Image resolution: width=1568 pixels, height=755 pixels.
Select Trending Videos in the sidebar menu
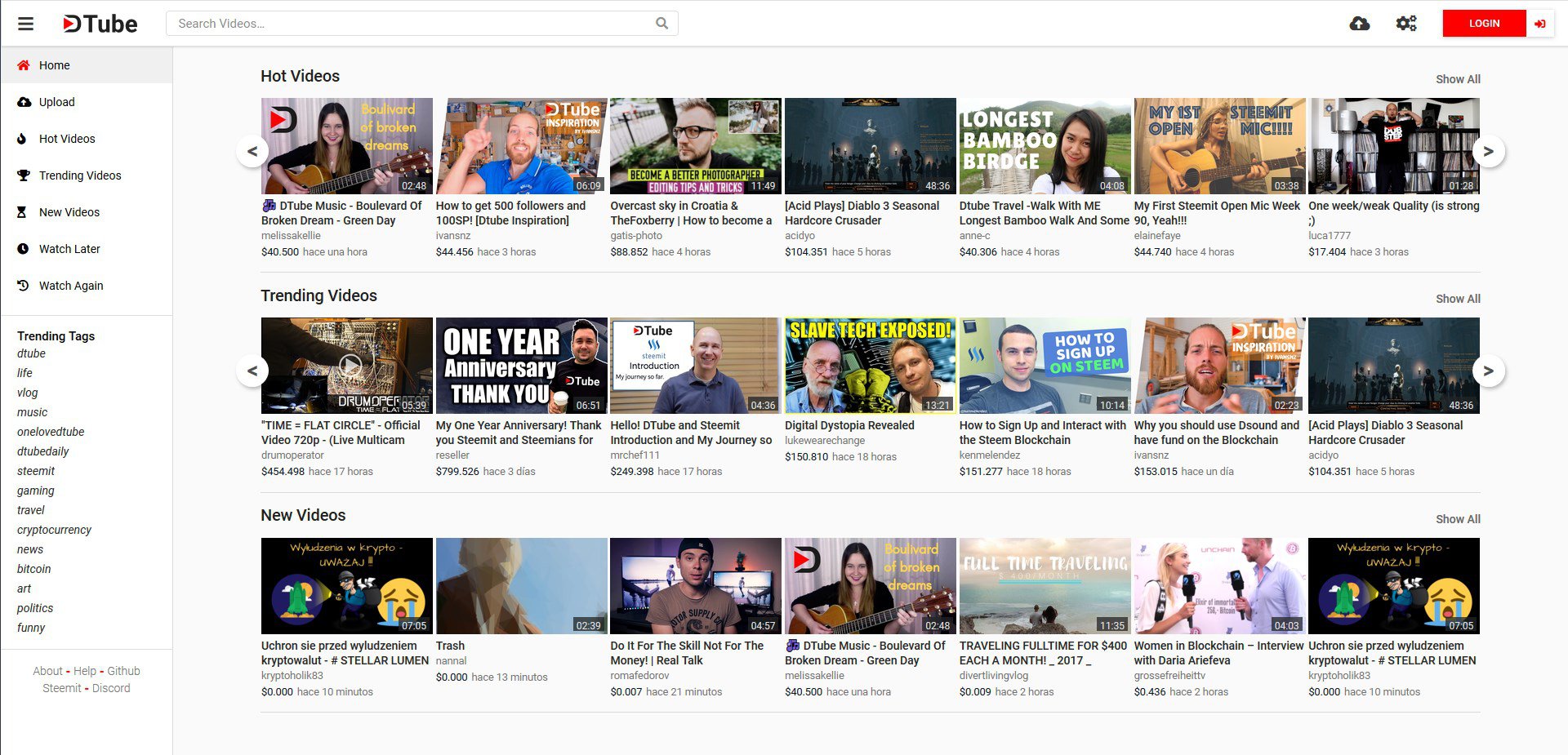[87, 175]
